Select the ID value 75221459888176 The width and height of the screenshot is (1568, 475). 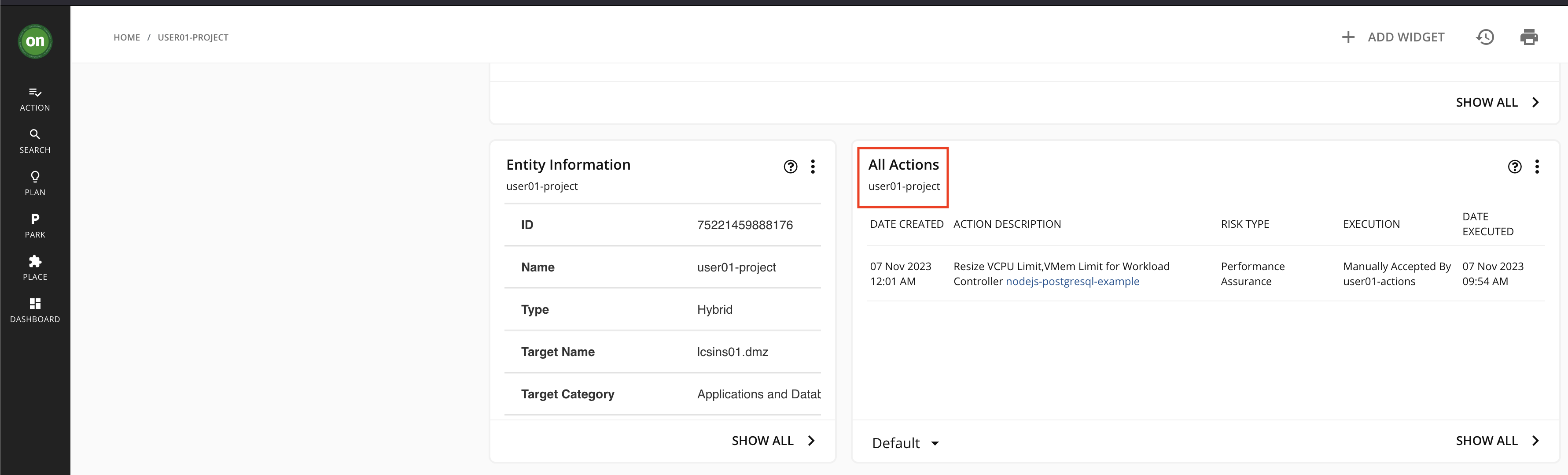[x=744, y=225]
